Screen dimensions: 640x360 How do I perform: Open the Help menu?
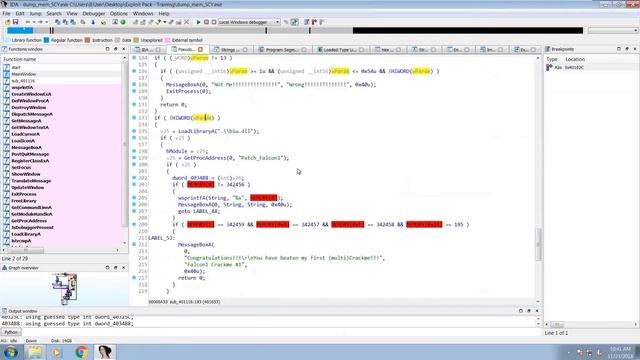pyautogui.click(x=164, y=13)
